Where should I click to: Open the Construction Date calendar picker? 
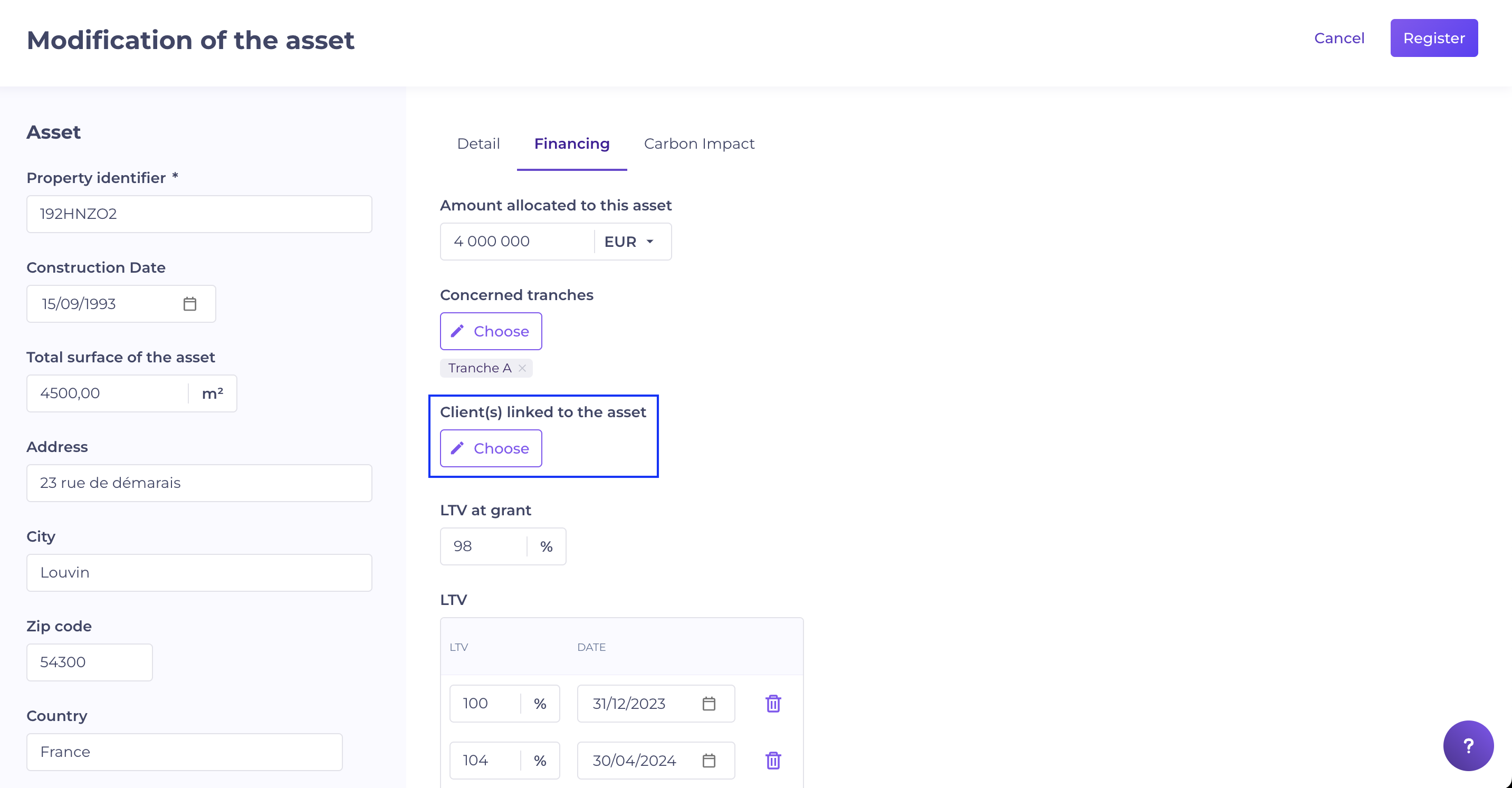[189, 304]
